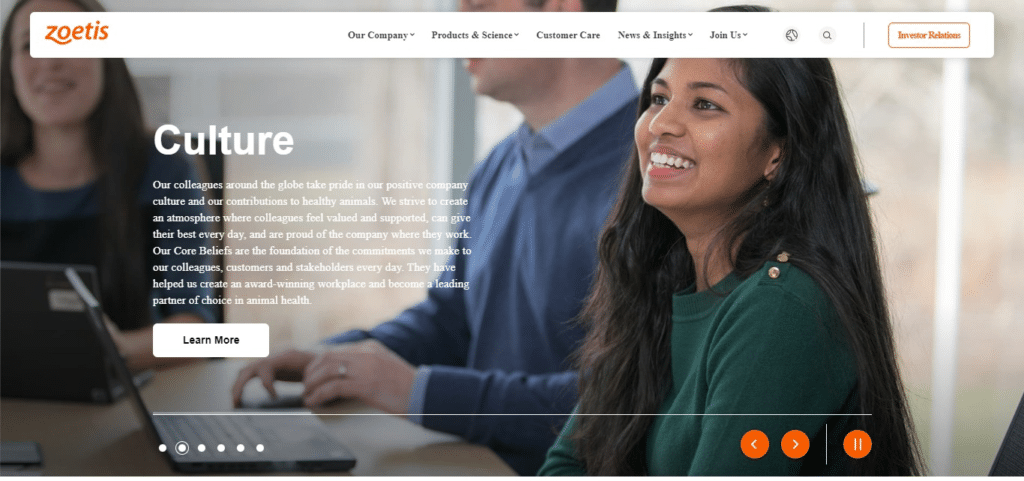Go to previous slide with left arrow
The height and width of the screenshot is (481, 1024).
click(754, 444)
